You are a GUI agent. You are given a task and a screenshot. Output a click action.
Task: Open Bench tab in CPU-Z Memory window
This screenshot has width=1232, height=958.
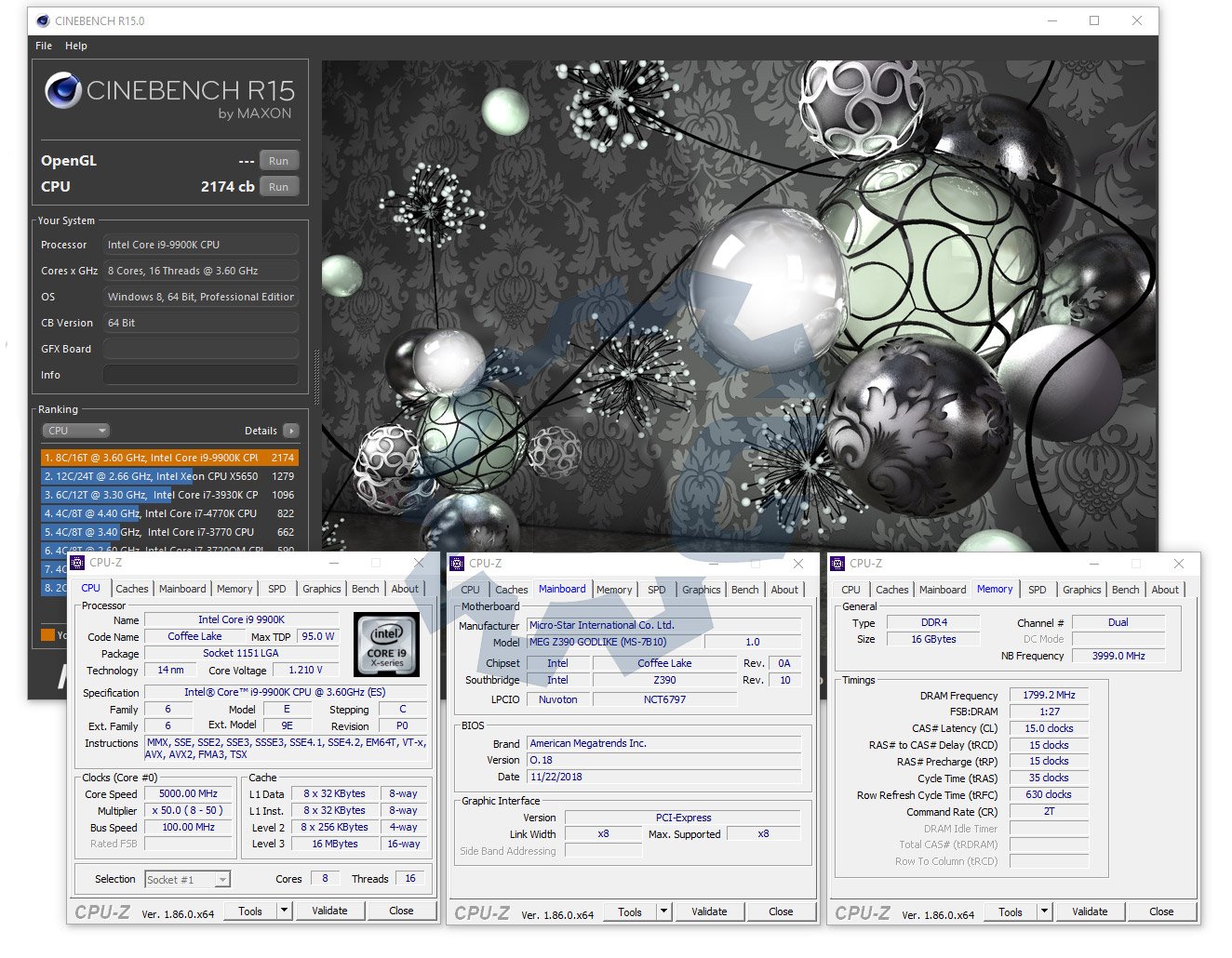[x=1126, y=590]
